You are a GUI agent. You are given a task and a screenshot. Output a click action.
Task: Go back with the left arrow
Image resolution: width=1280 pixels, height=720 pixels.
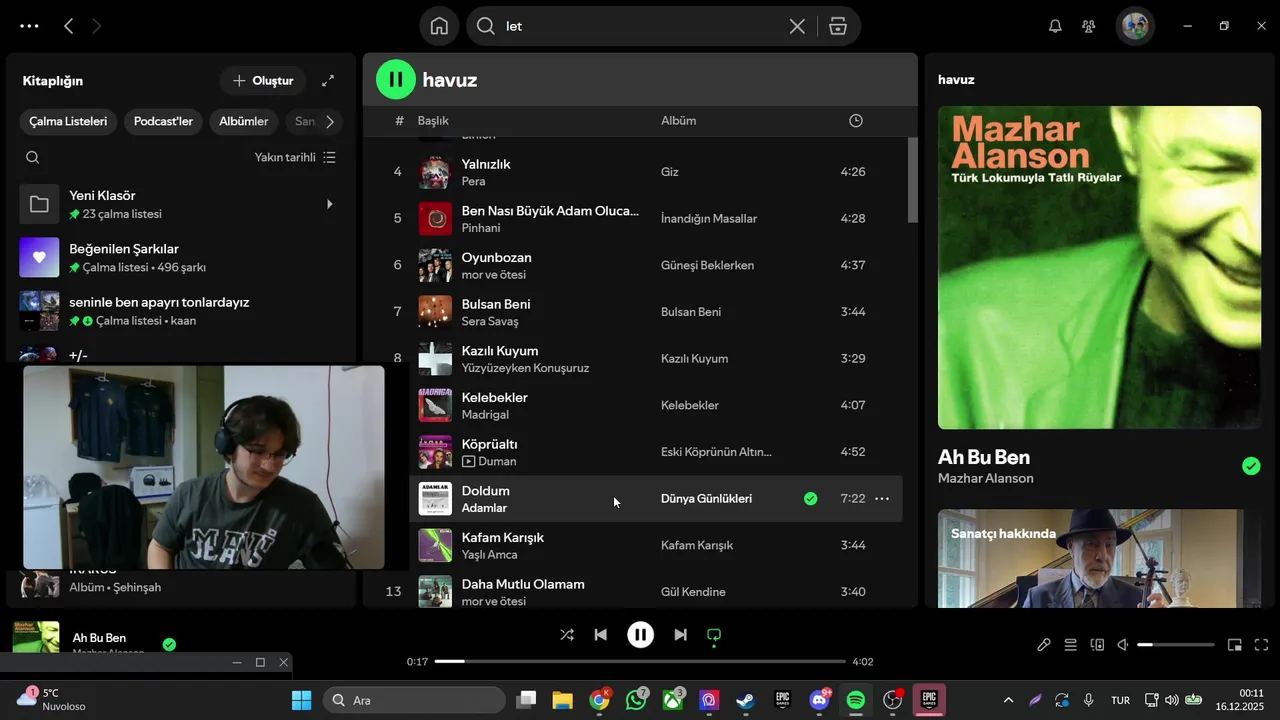click(x=68, y=27)
